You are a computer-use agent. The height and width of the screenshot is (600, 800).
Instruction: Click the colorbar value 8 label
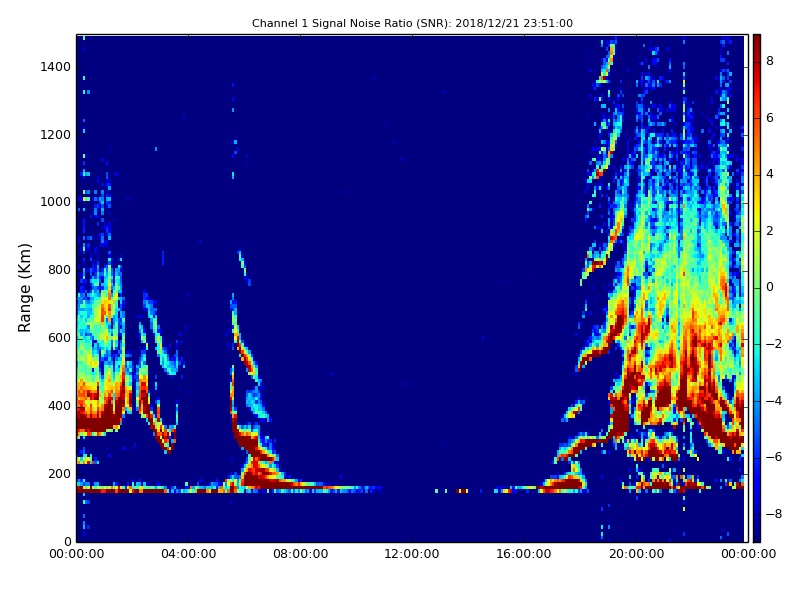point(770,61)
